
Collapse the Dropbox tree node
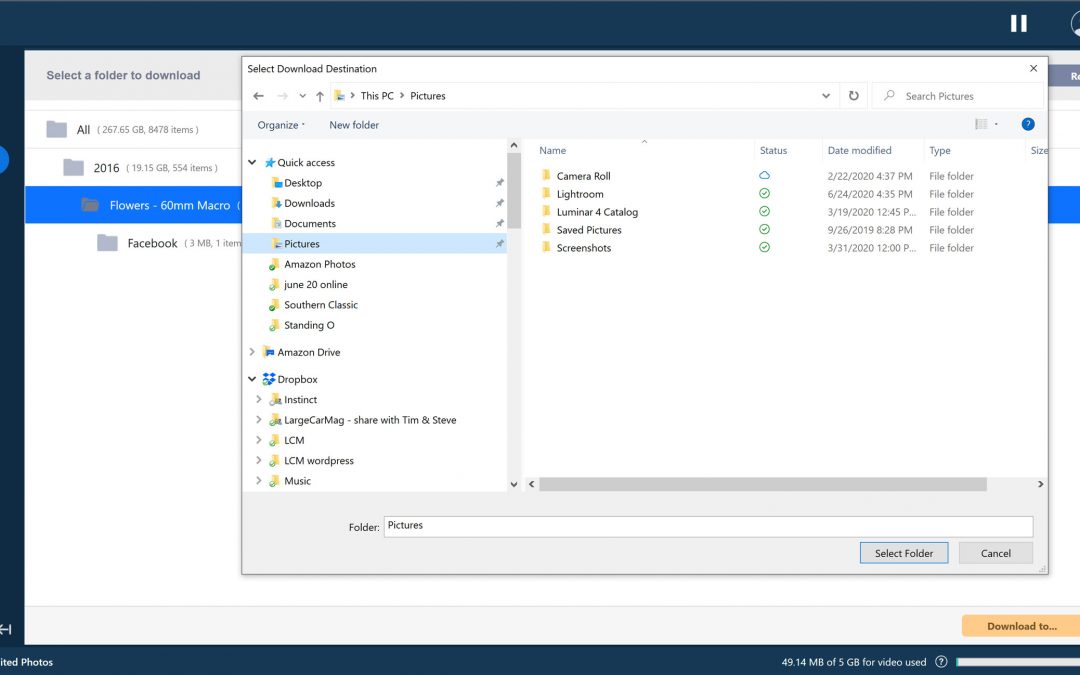252,380
